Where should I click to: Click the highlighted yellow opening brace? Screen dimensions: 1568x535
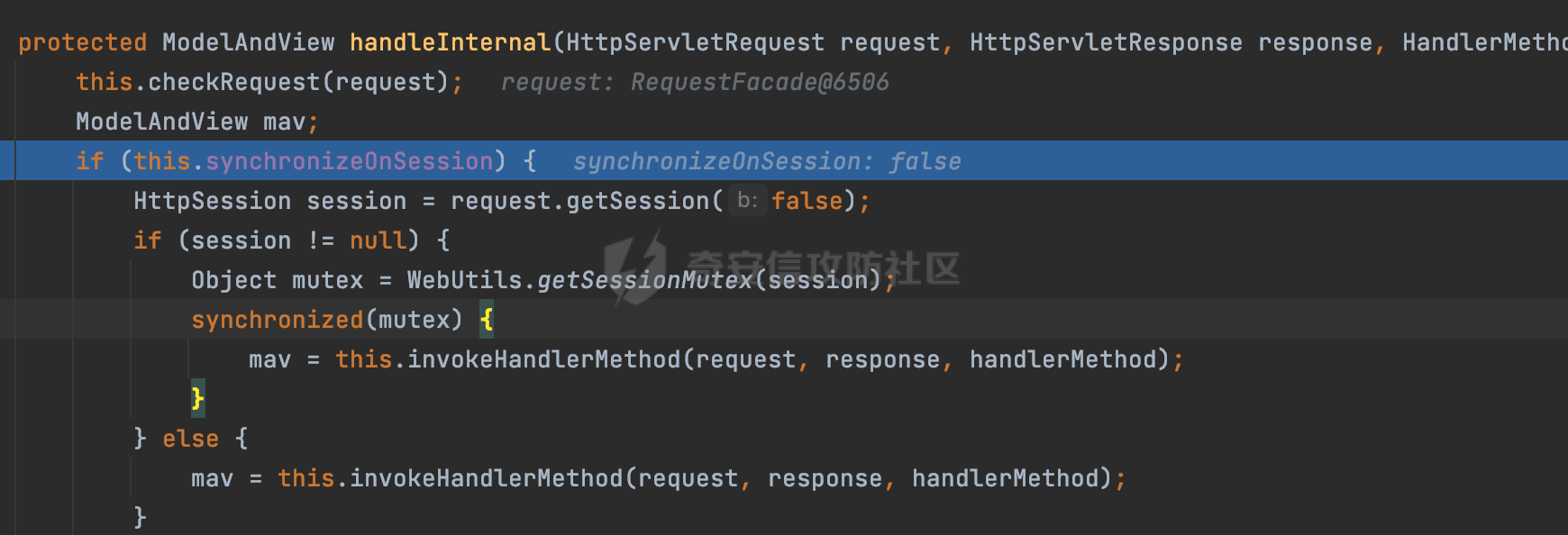click(487, 320)
